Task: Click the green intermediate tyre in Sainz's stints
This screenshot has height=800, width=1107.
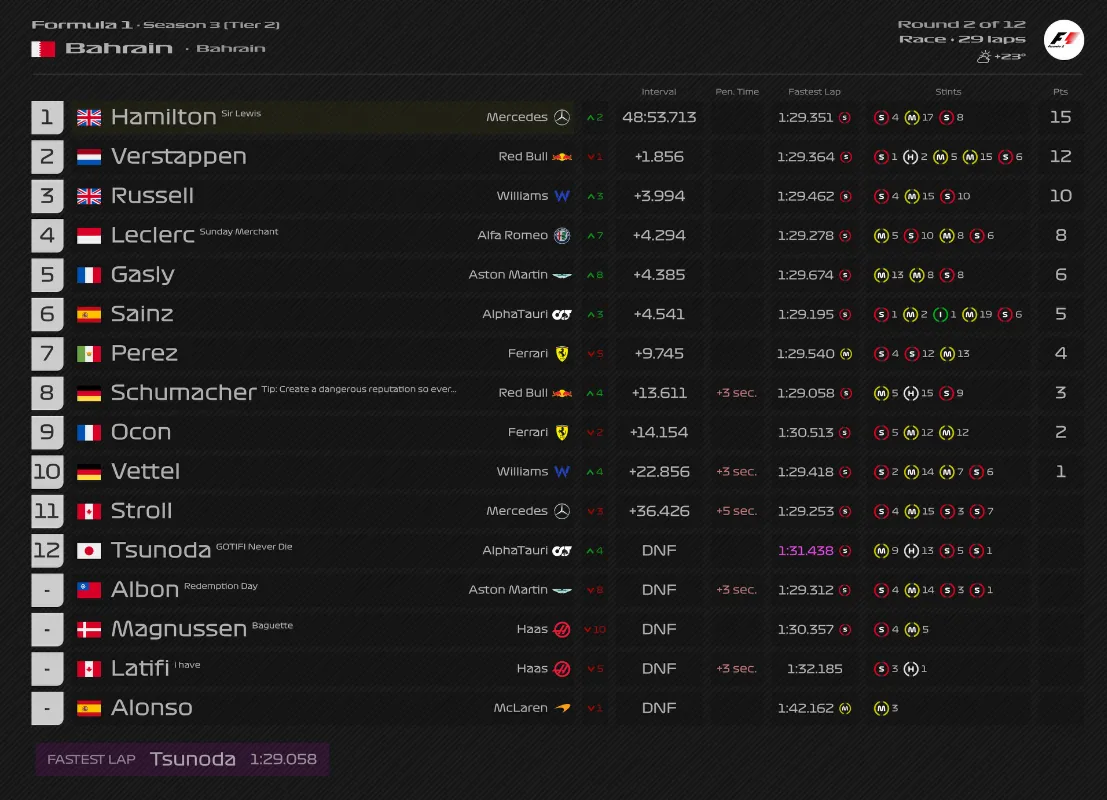Action: (940, 314)
